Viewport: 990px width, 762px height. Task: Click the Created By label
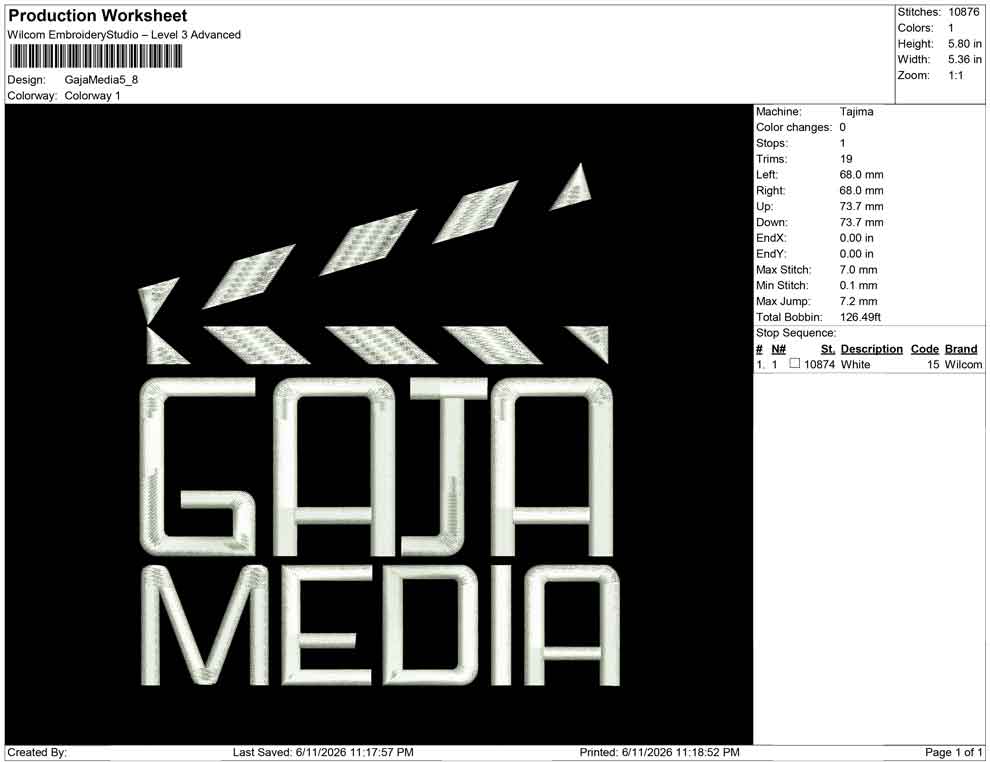point(37,753)
